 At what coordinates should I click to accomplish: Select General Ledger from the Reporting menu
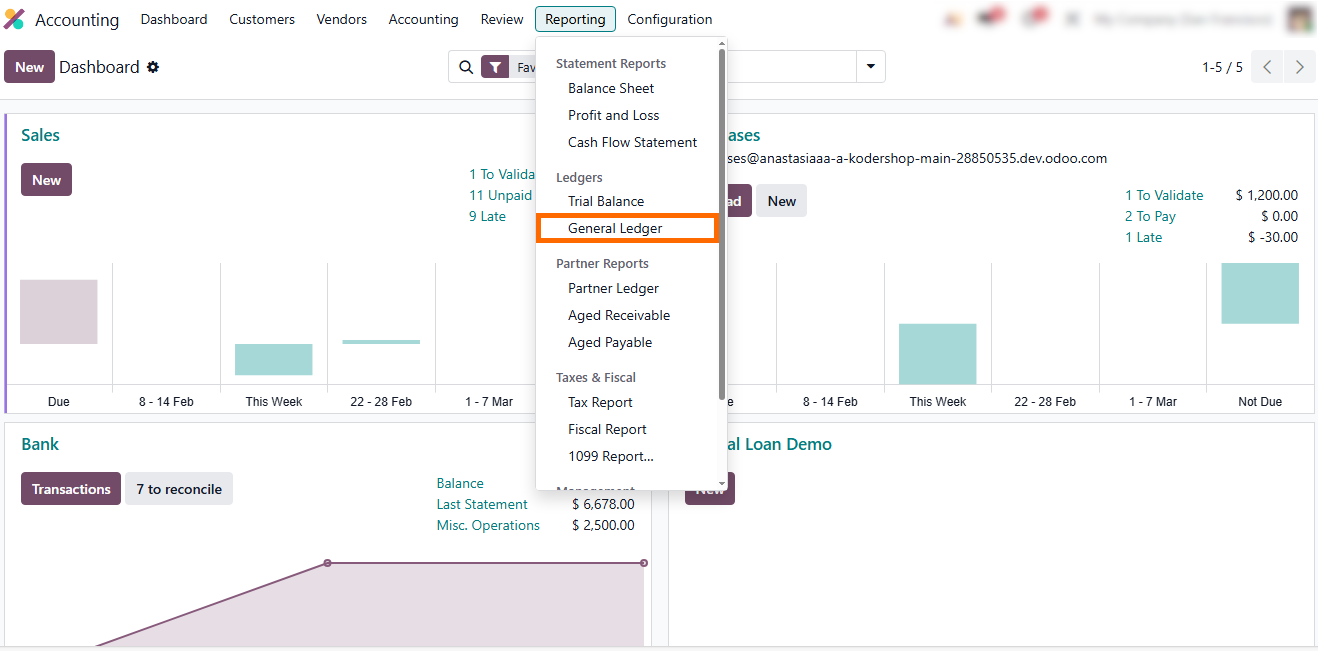615,228
